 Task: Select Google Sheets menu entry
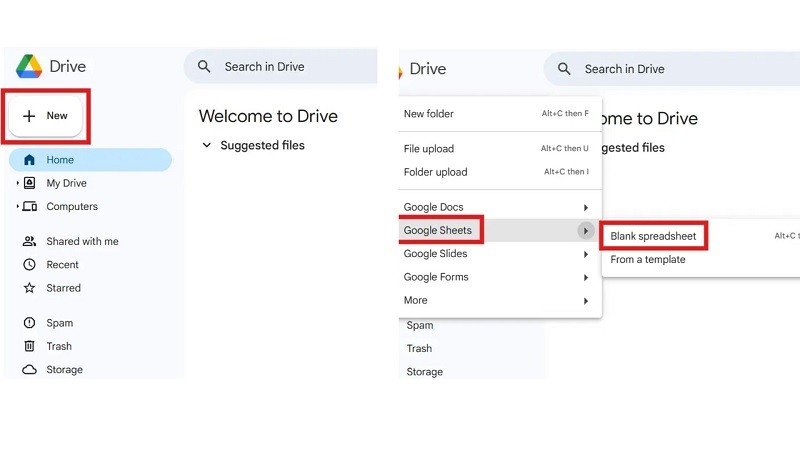(500, 231)
